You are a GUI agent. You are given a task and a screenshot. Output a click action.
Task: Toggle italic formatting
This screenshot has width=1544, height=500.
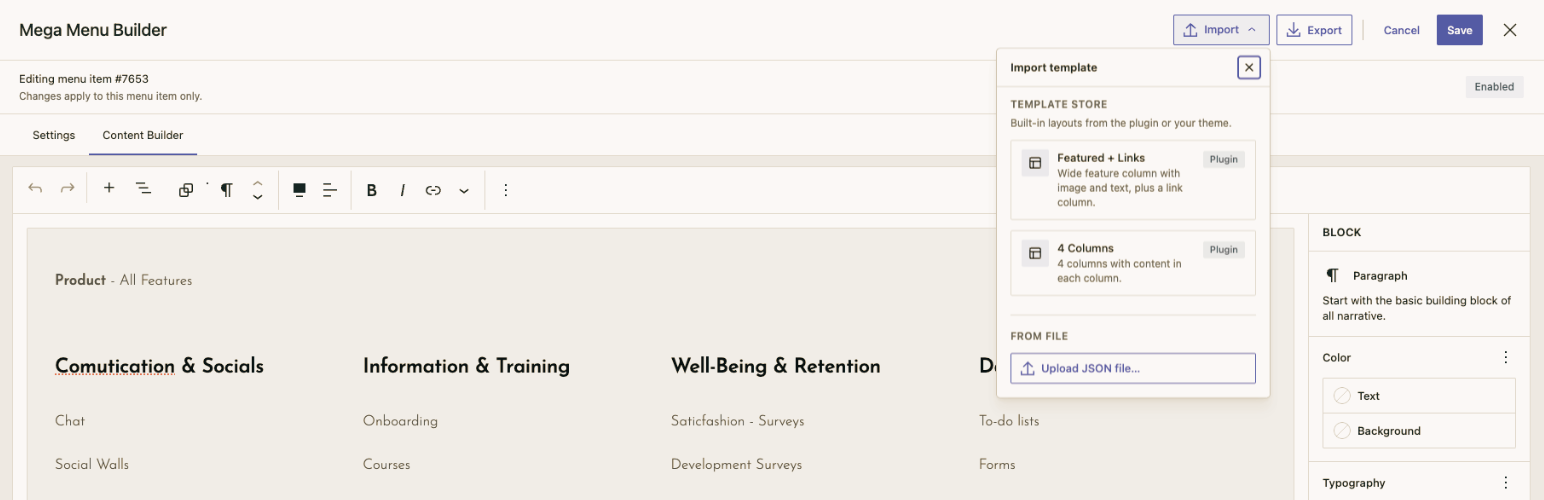(x=403, y=190)
